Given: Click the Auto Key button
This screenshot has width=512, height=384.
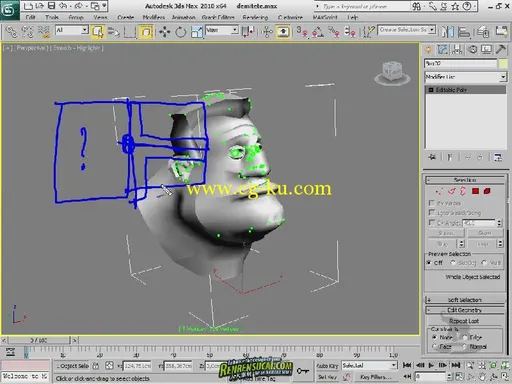Looking at the screenshot, I should point(327,366).
